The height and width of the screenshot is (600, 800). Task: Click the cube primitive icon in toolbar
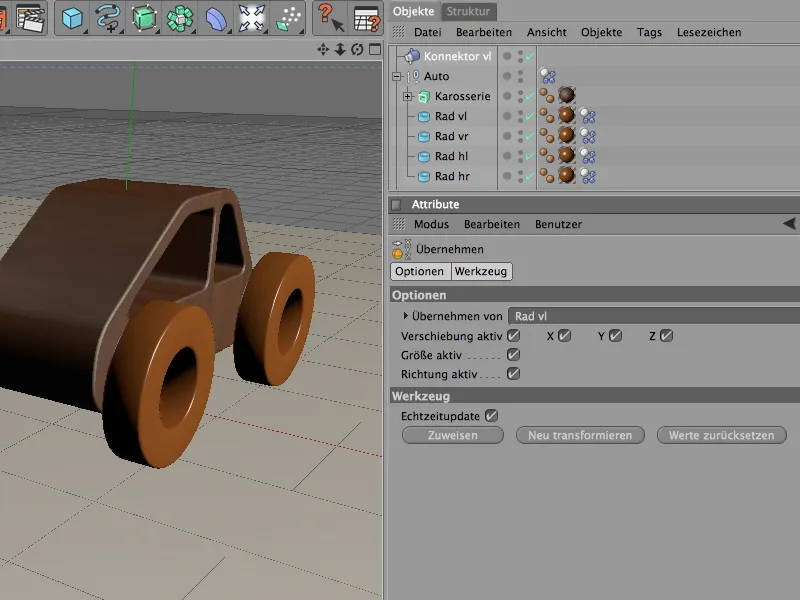[x=73, y=18]
